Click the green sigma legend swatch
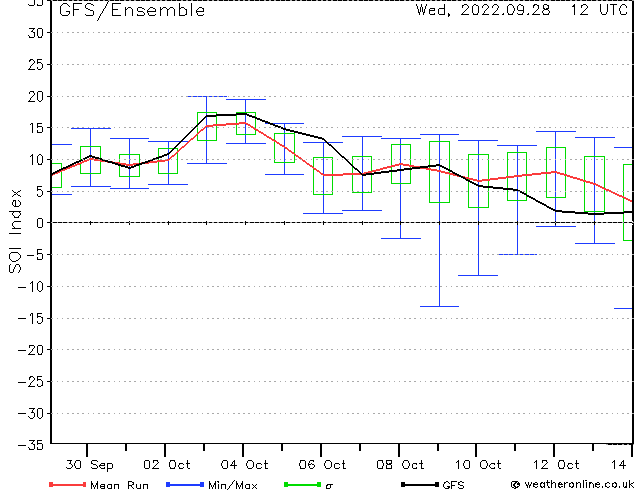The width and height of the screenshot is (634, 490). 302,484
